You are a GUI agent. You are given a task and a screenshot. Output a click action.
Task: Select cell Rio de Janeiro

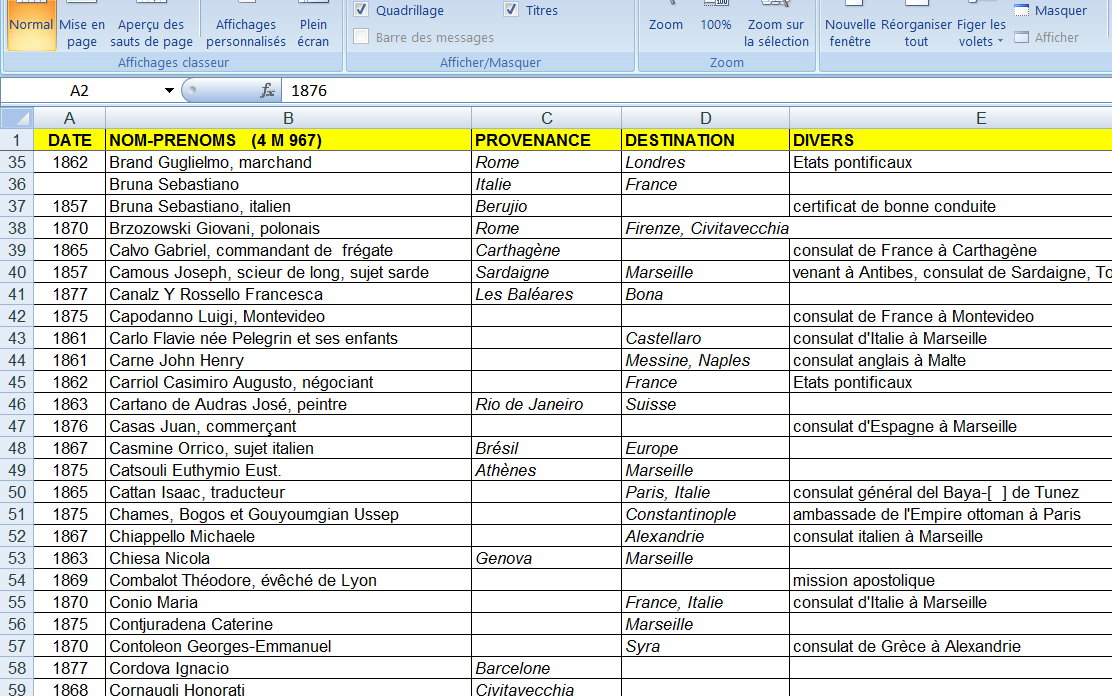(546, 404)
